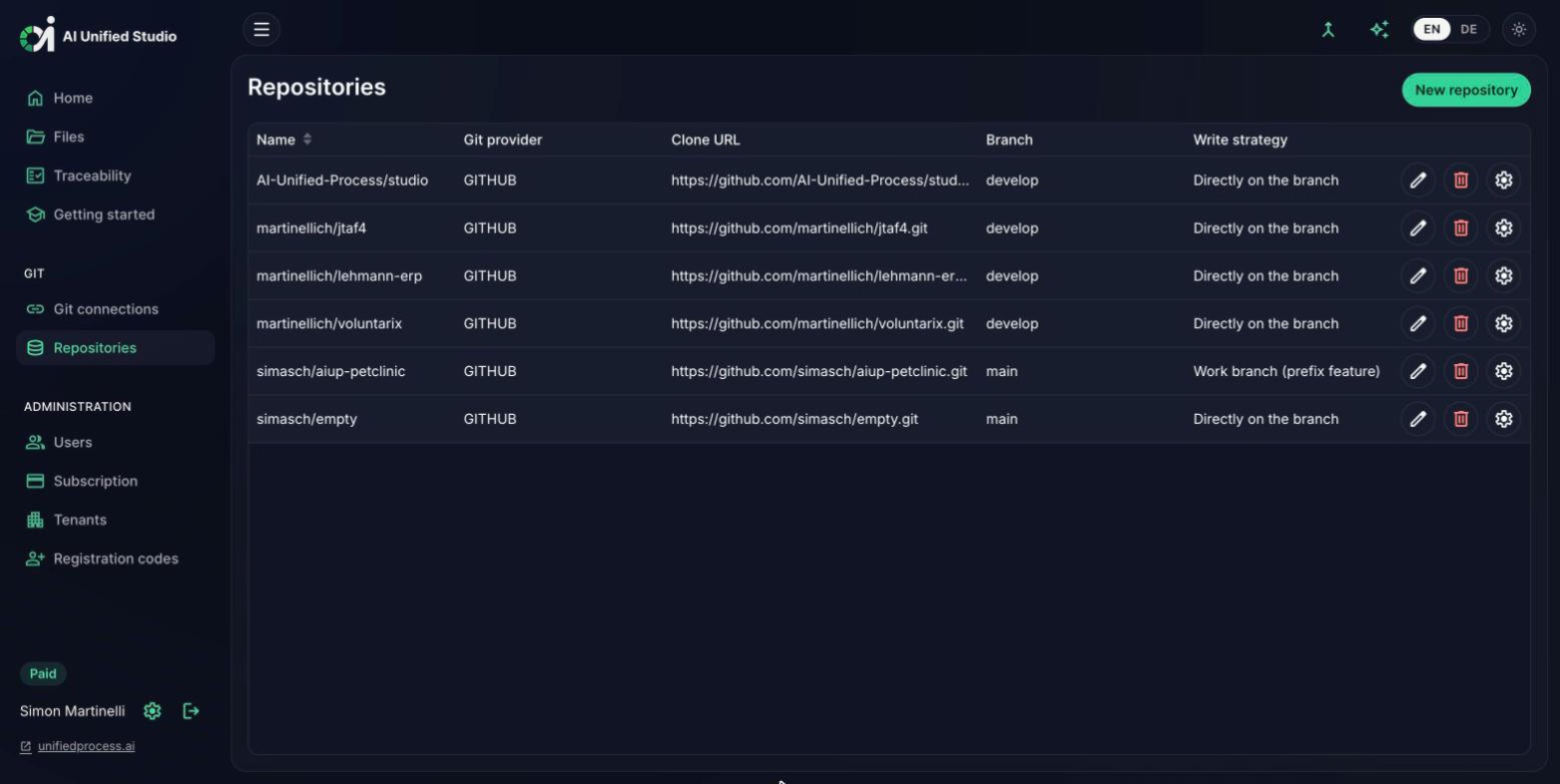Open Users administration page
Screen dimensions: 1560x784
(x=115, y=442)
